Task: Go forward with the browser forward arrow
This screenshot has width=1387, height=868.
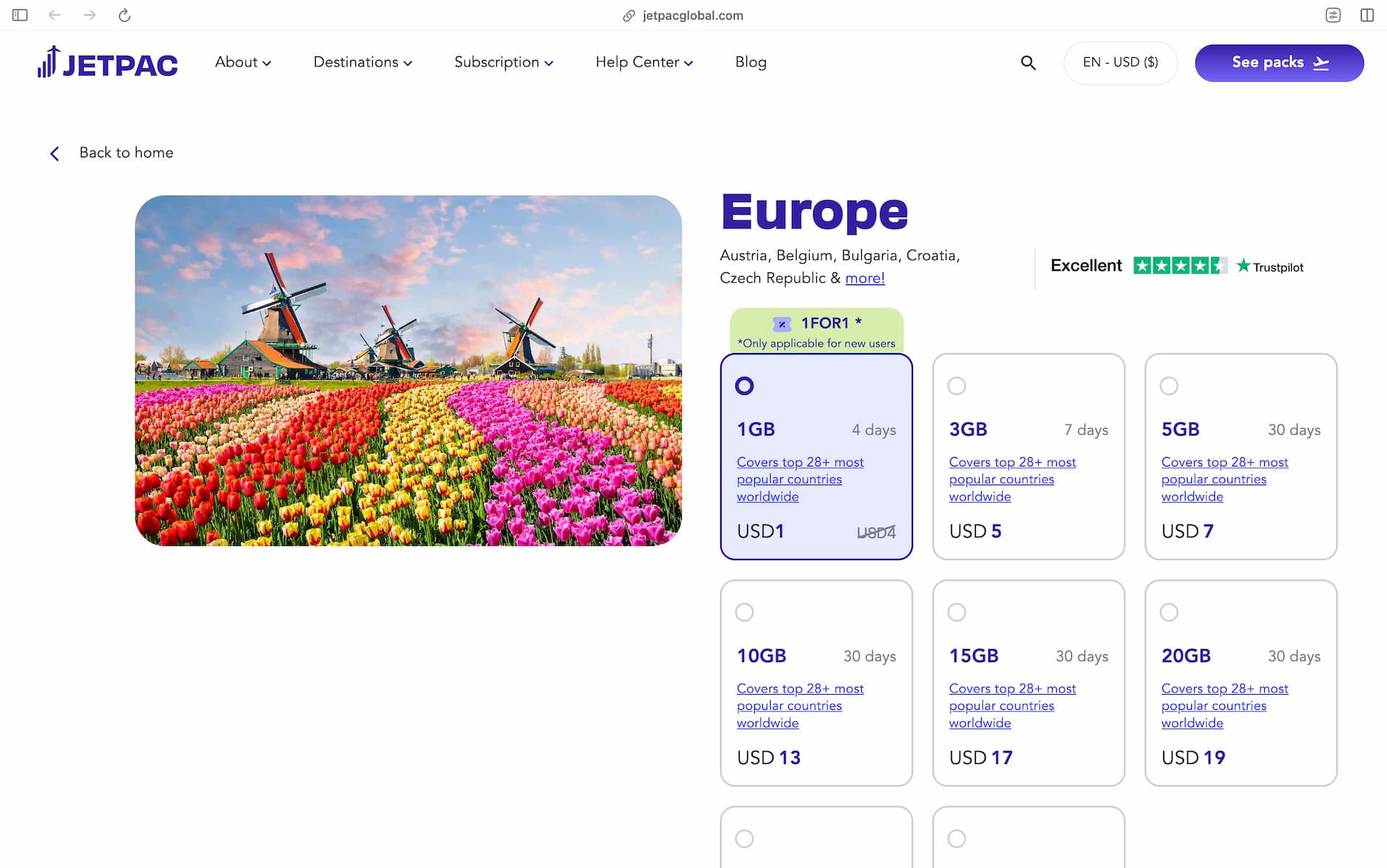Action: [90, 15]
